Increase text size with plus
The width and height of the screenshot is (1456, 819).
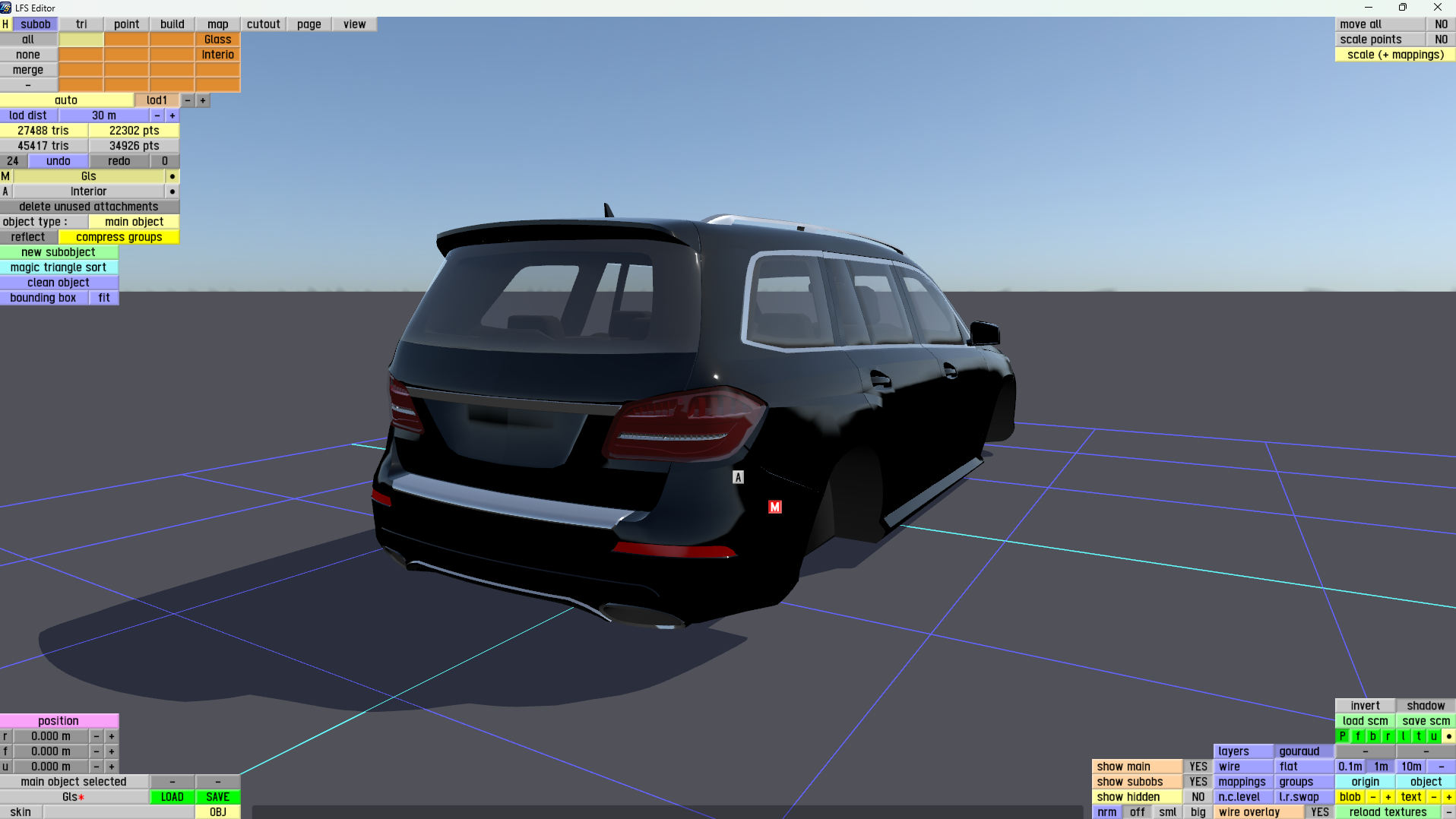pos(1449,797)
